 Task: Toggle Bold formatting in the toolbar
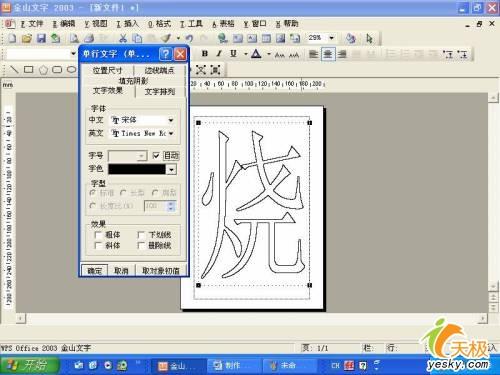click(x=205, y=54)
